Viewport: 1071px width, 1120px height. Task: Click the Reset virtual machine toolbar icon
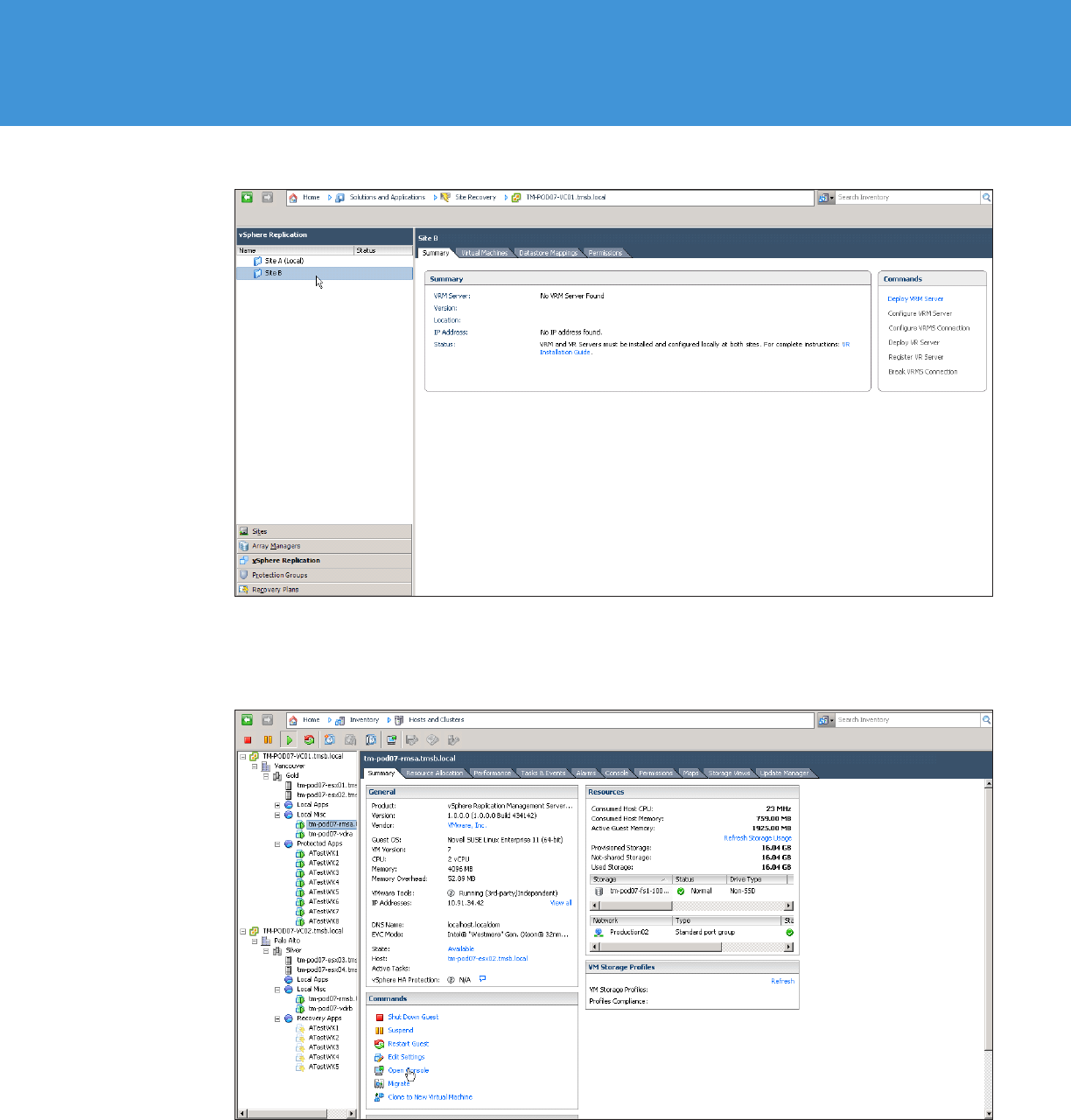(309, 740)
